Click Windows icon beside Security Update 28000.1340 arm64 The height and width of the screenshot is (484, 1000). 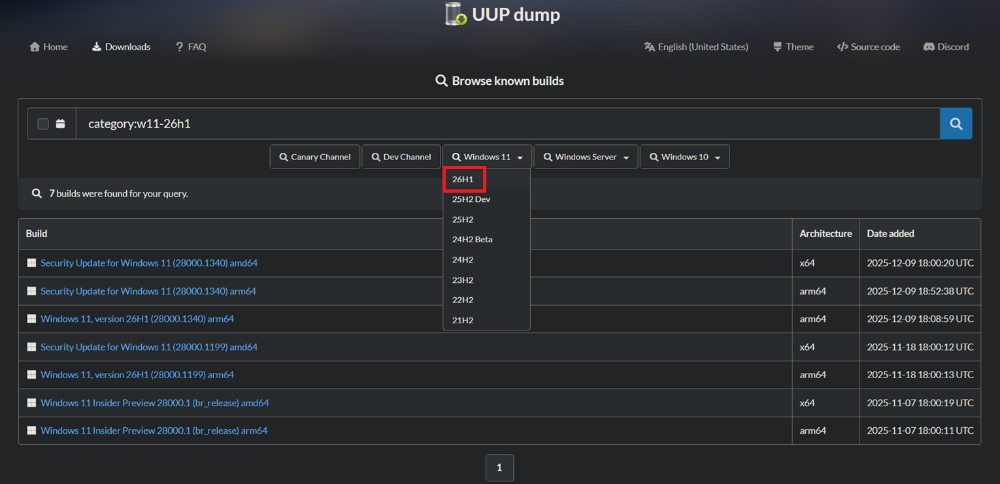click(31, 291)
